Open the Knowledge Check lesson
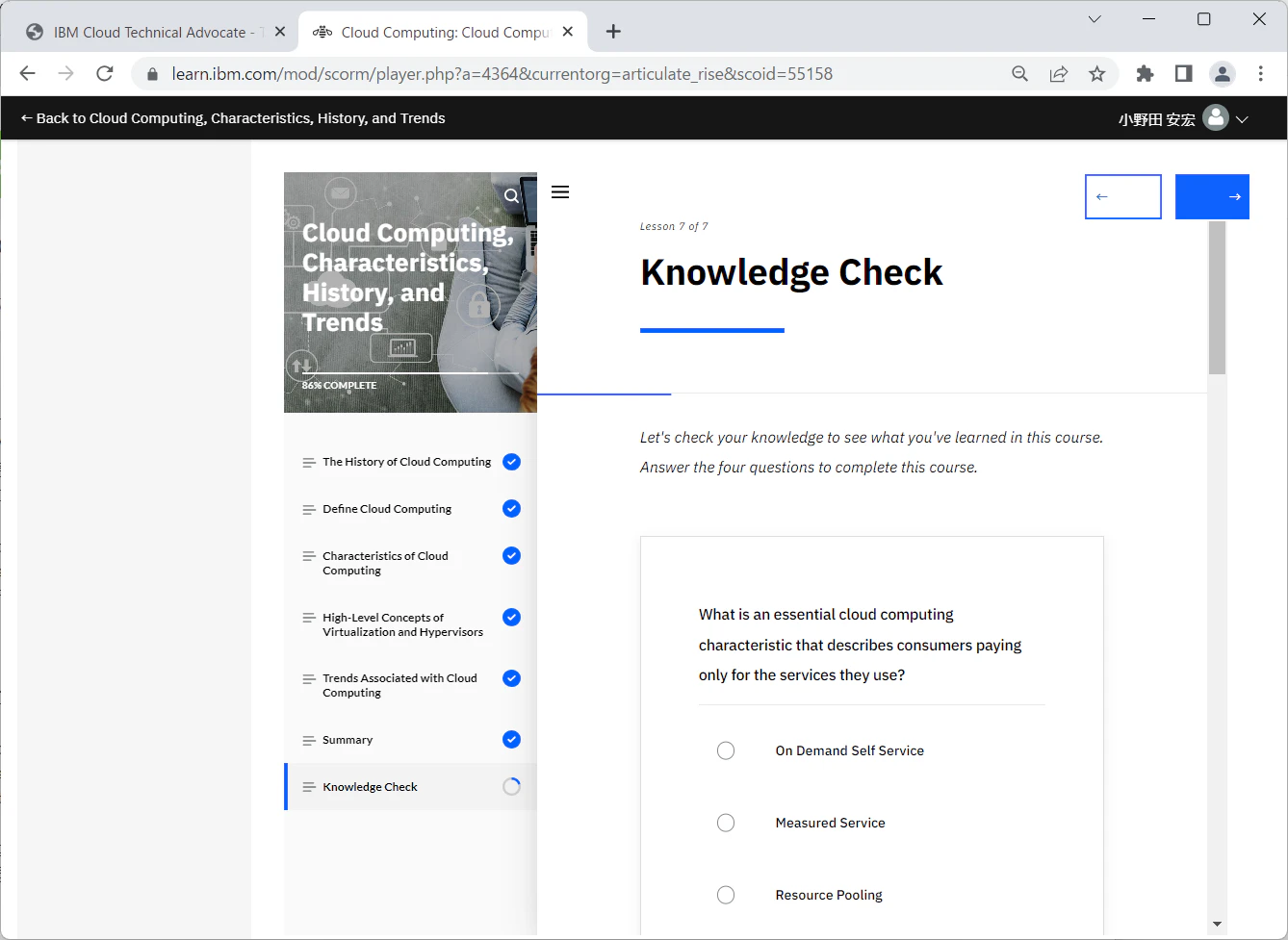 pos(411,787)
